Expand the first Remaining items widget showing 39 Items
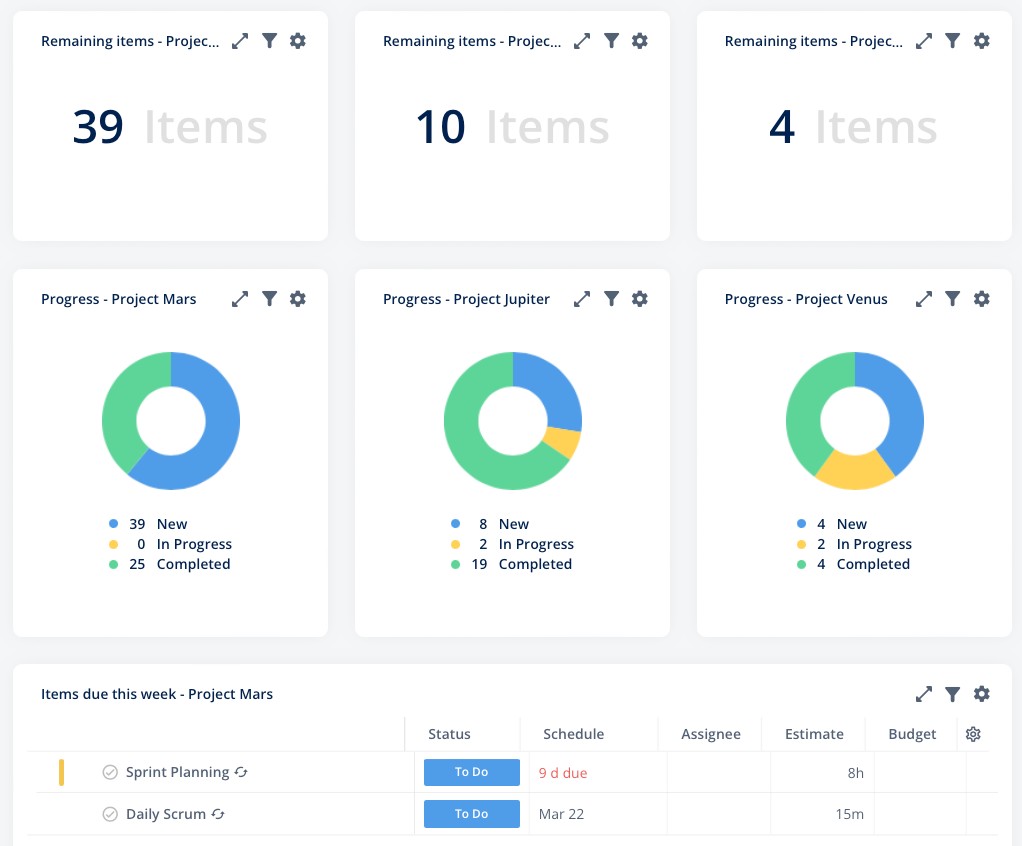Image resolution: width=1022 pixels, height=846 pixels. (240, 41)
